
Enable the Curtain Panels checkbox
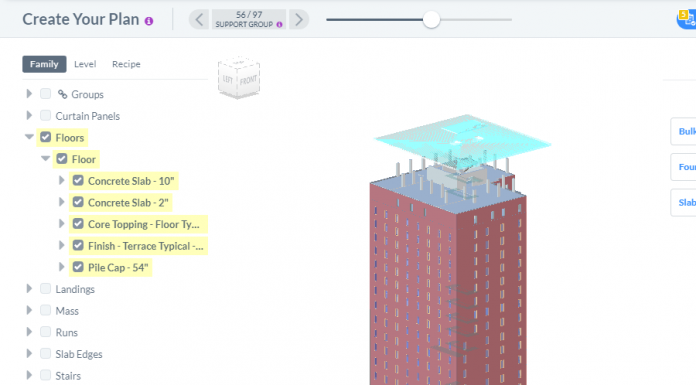45,115
